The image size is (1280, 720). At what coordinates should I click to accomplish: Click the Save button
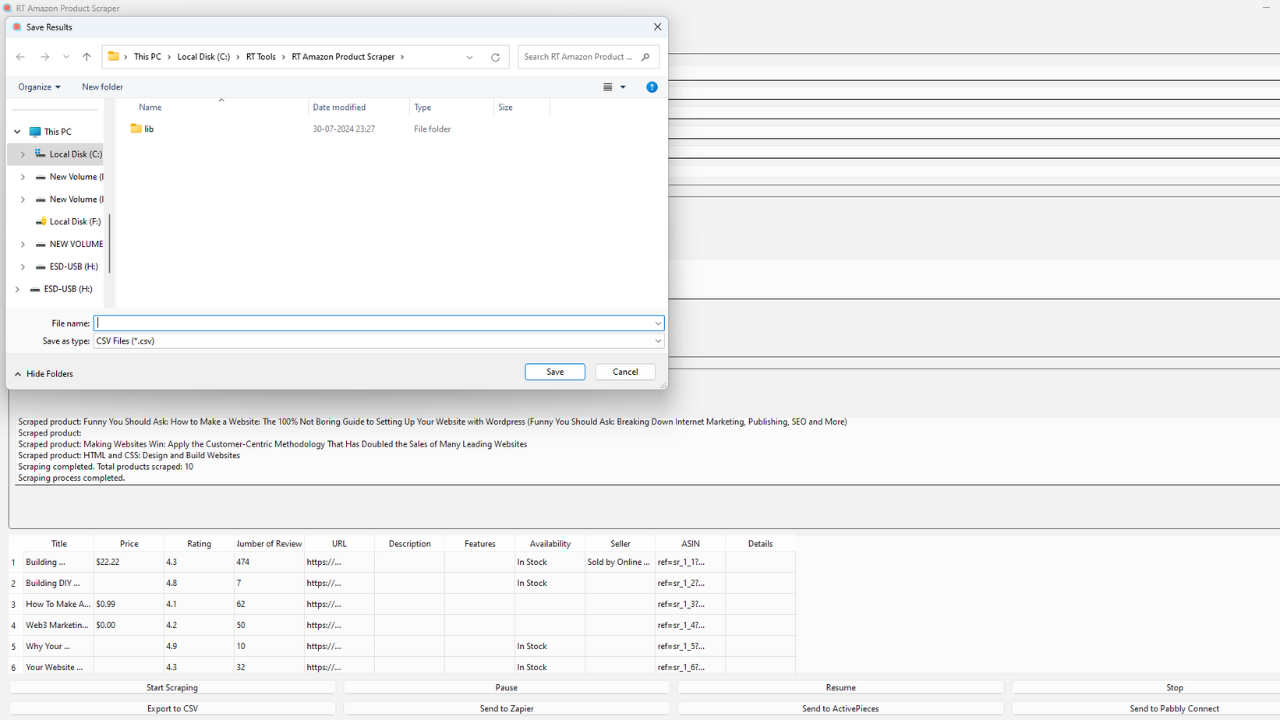click(x=554, y=371)
